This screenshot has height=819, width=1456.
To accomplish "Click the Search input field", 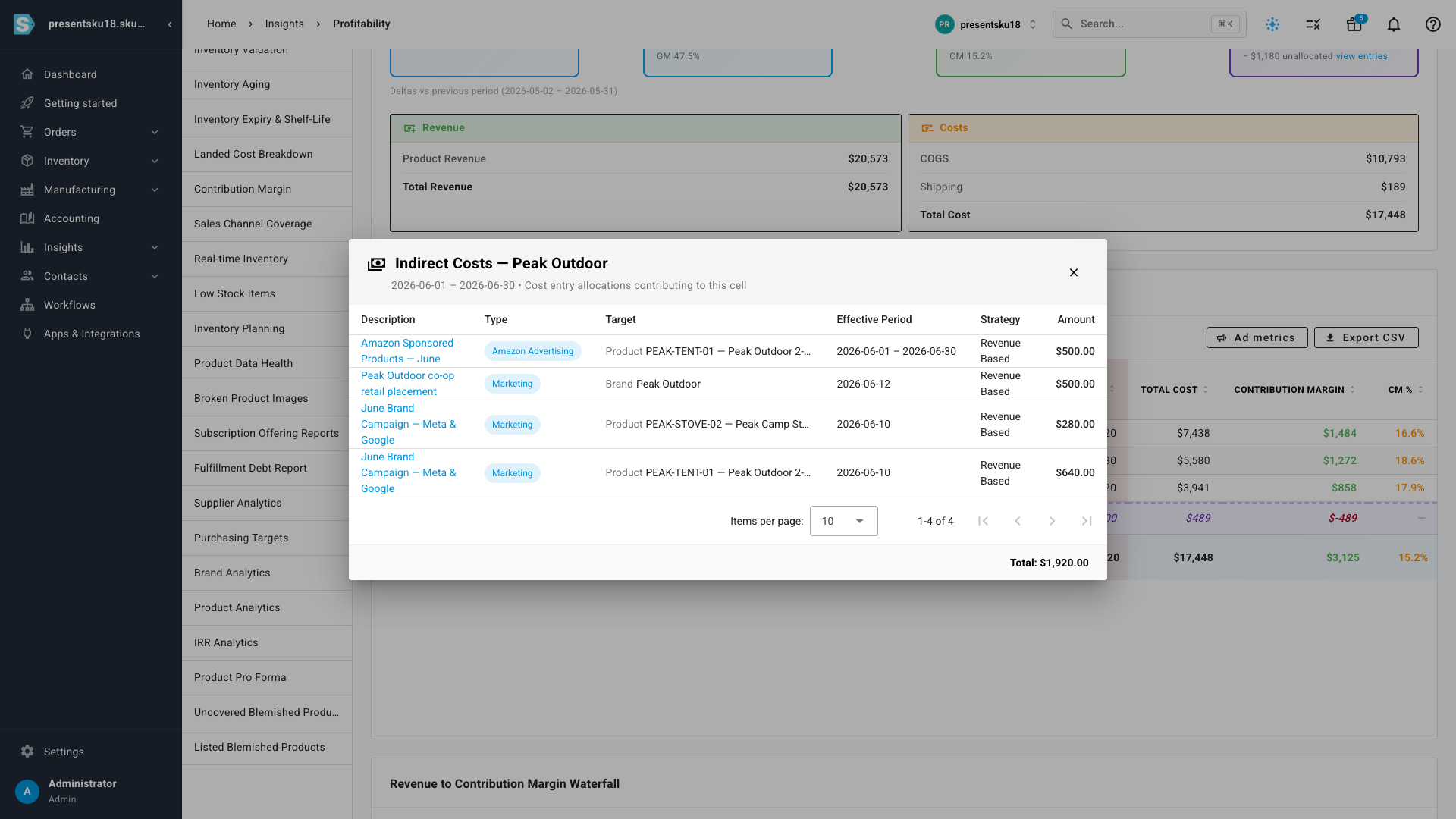I will [x=1149, y=24].
